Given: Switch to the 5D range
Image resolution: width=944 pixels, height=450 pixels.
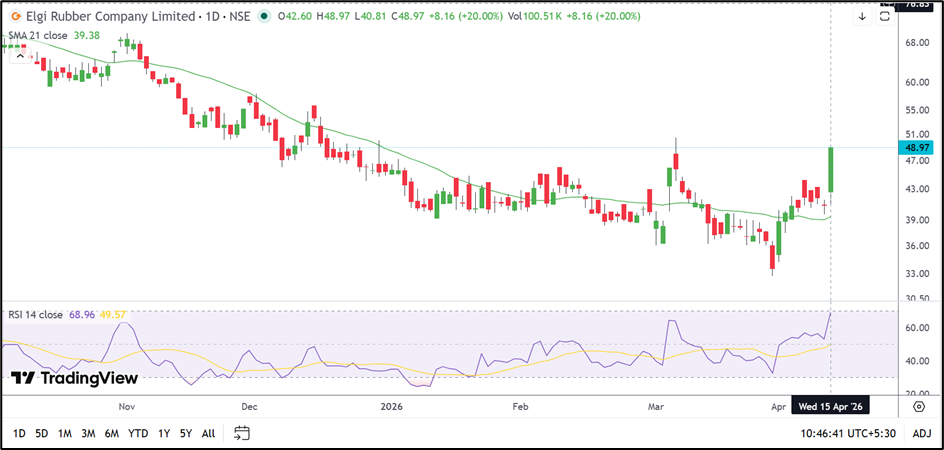Looking at the screenshot, I should pyautogui.click(x=41, y=433).
